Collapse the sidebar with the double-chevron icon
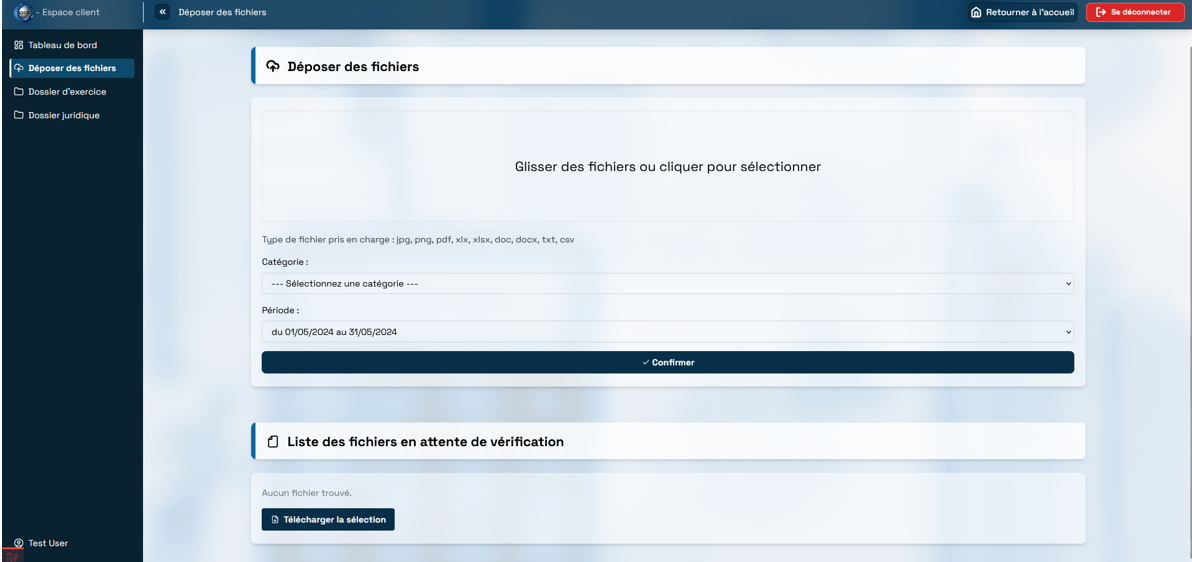Image resolution: width=1192 pixels, height=562 pixels. pos(163,12)
